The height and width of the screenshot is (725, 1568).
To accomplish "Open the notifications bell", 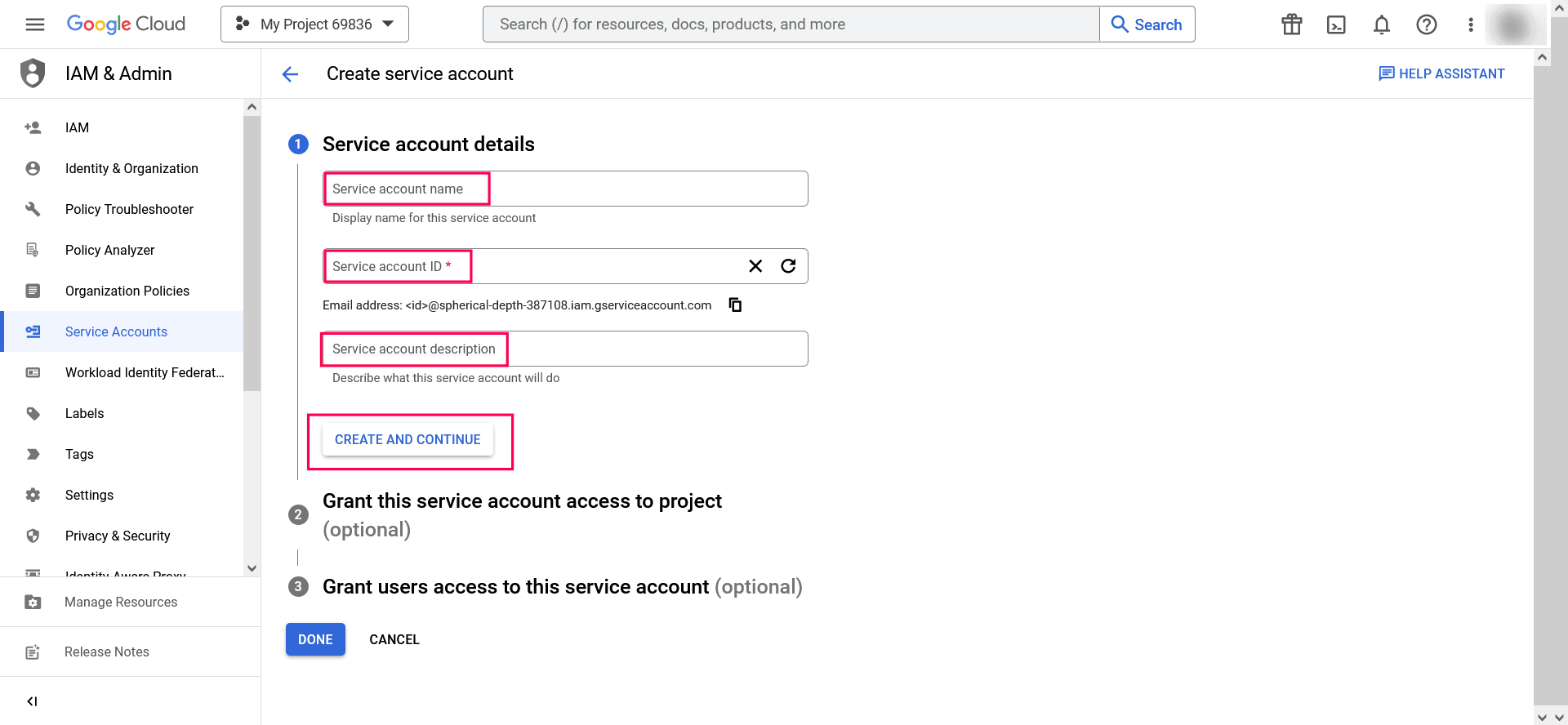I will pyautogui.click(x=1381, y=24).
